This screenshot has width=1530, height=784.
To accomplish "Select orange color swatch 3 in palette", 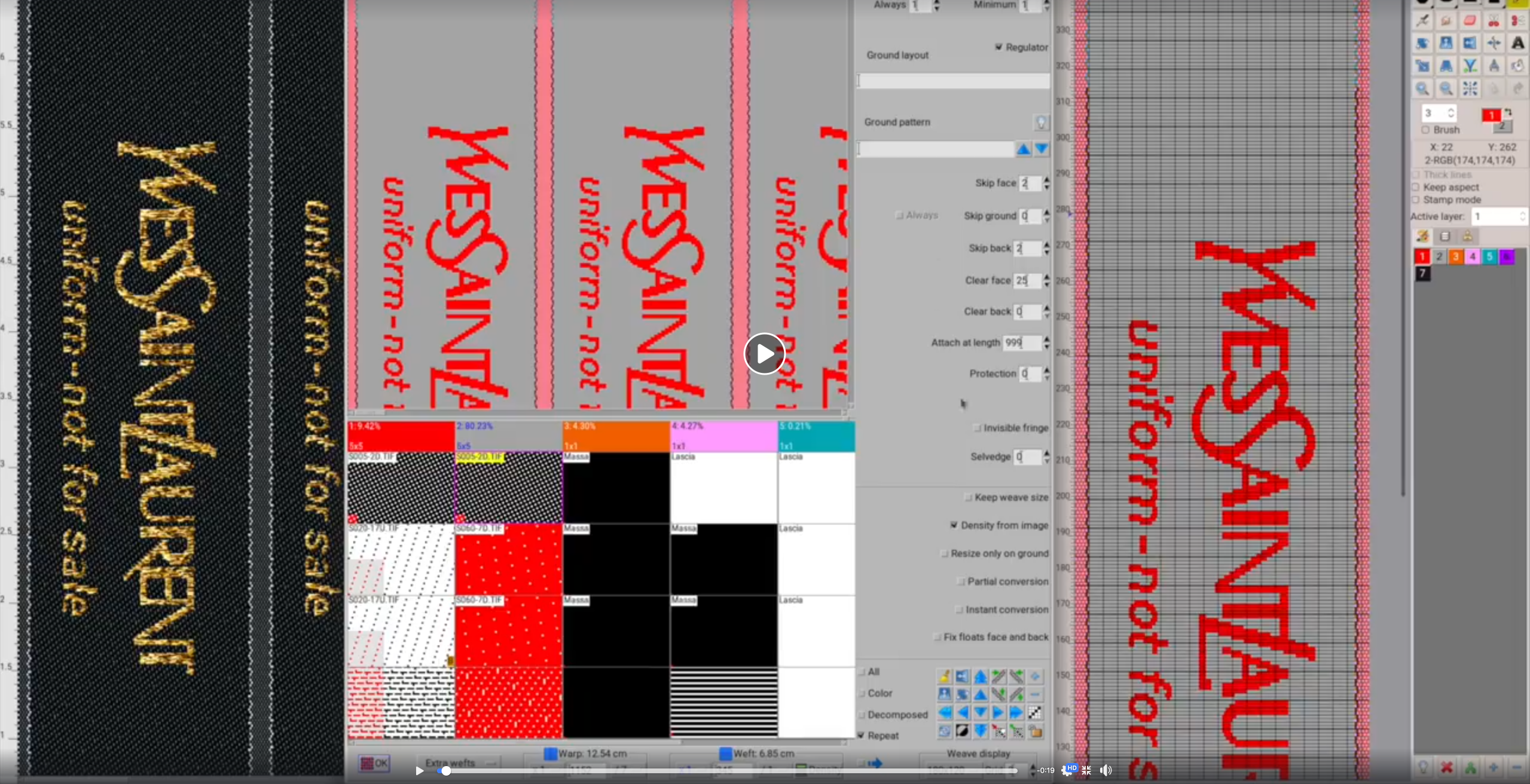I will [x=1456, y=257].
